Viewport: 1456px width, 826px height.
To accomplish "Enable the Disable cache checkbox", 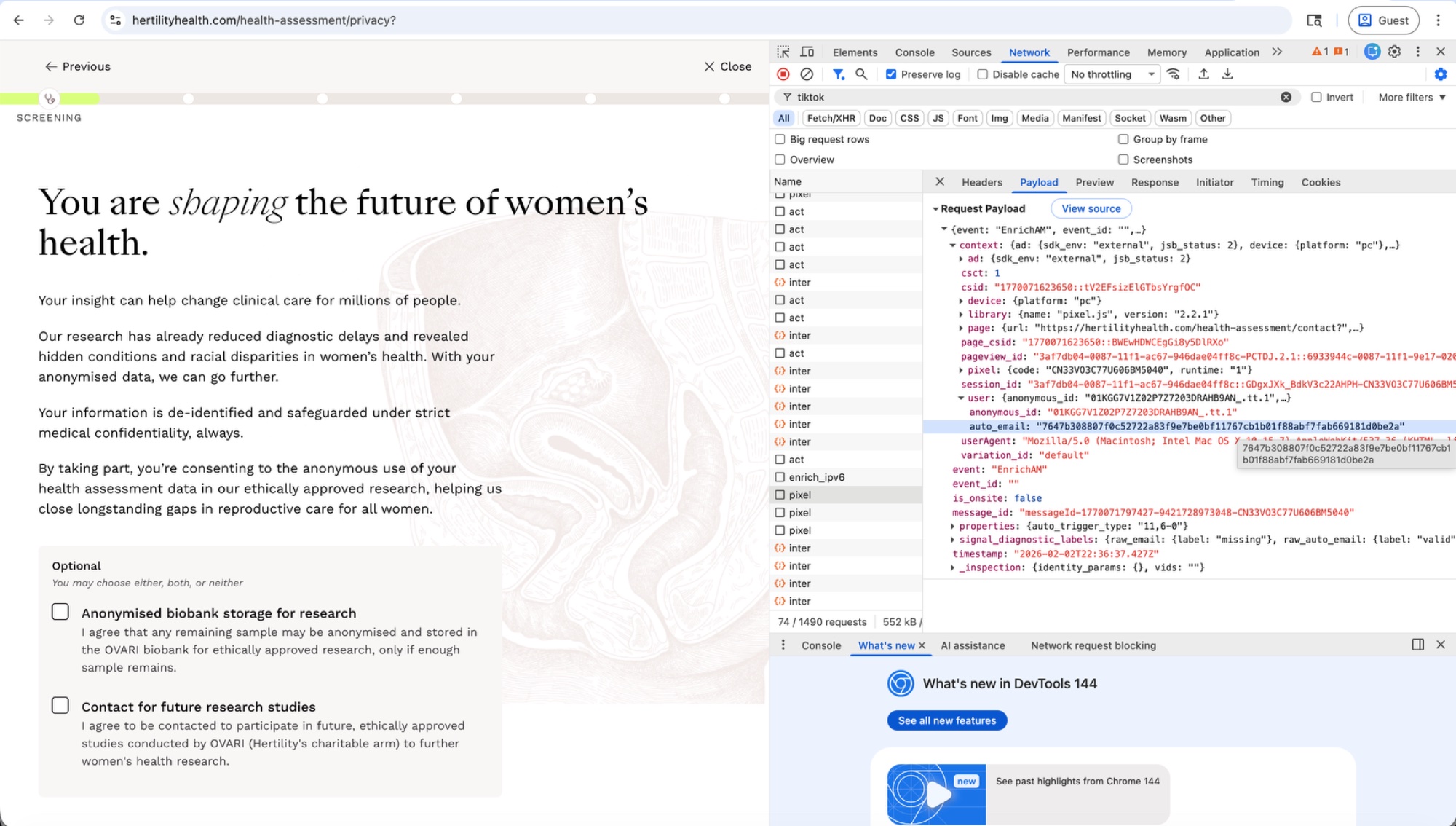I will [983, 74].
